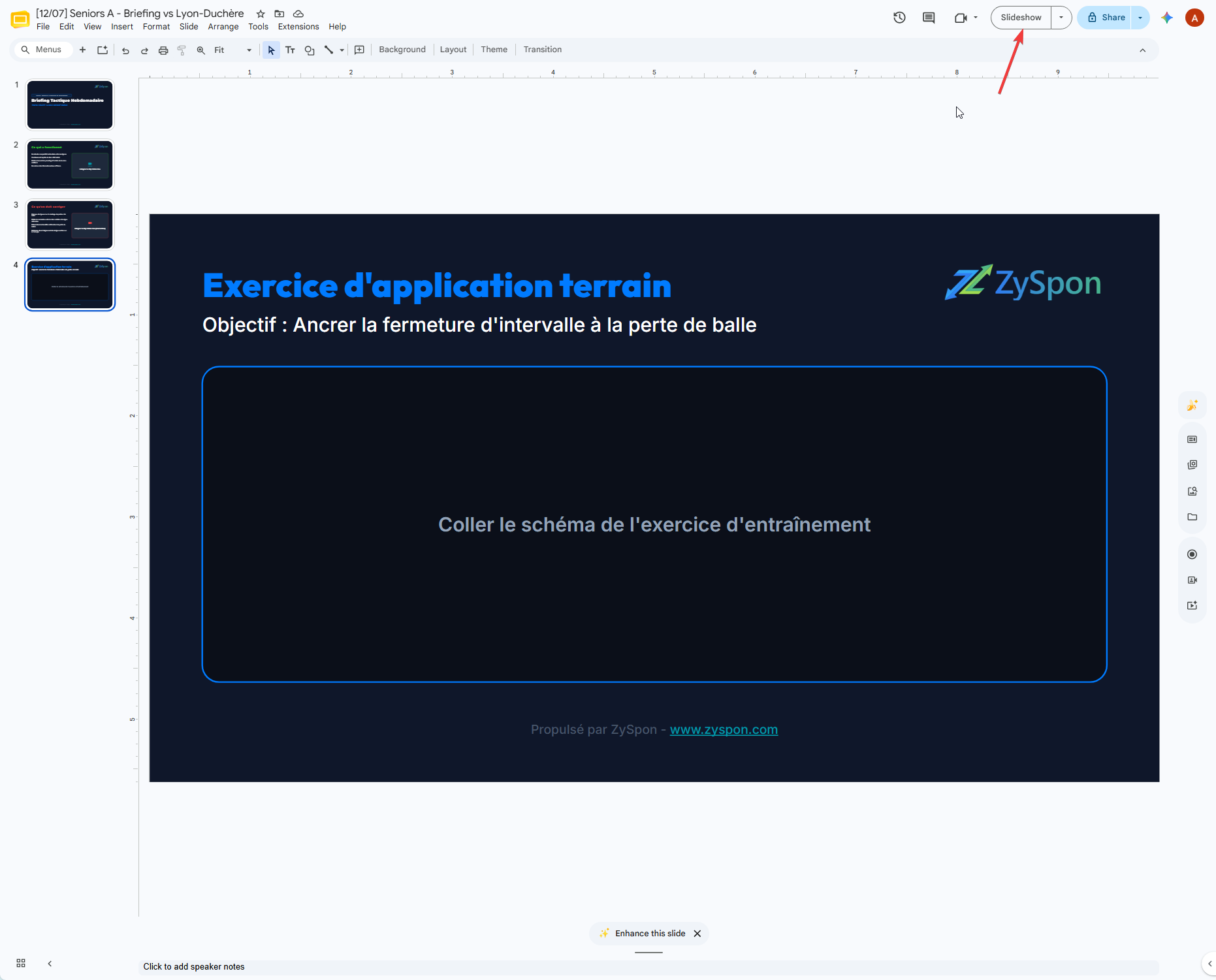Select the text box tool
The image size is (1216, 980).
point(291,50)
